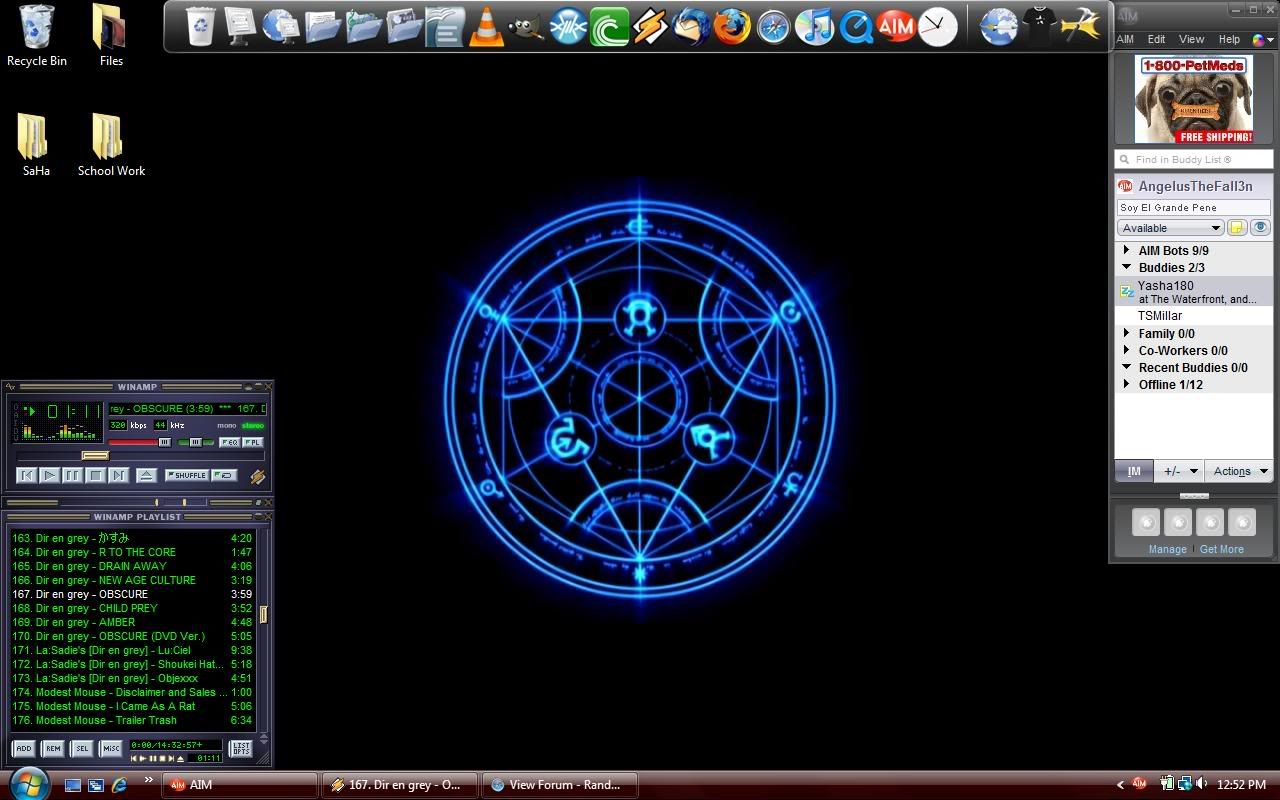This screenshot has width=1280, height=800.
Task: Click Find in Buddy List search field
Action: [1194, 159]
